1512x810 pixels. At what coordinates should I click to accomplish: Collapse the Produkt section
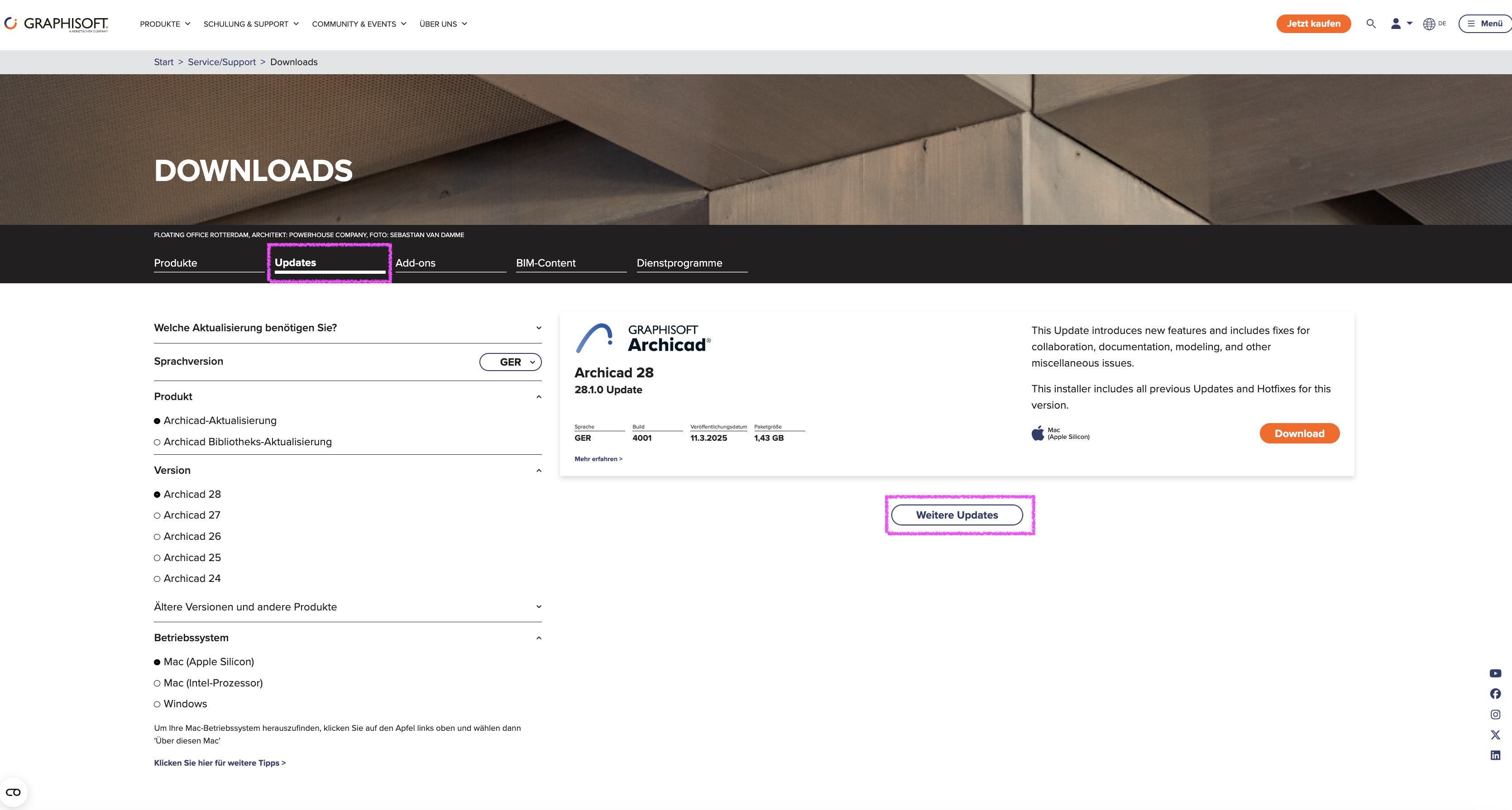[348, 396]
